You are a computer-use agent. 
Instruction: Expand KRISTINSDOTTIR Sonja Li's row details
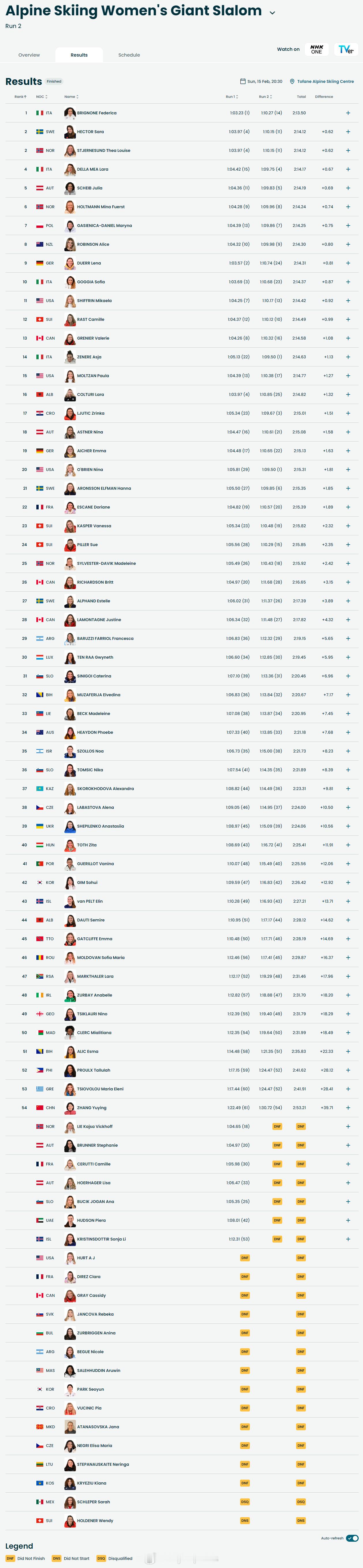pyautogui.click(x=348, y=1239)
